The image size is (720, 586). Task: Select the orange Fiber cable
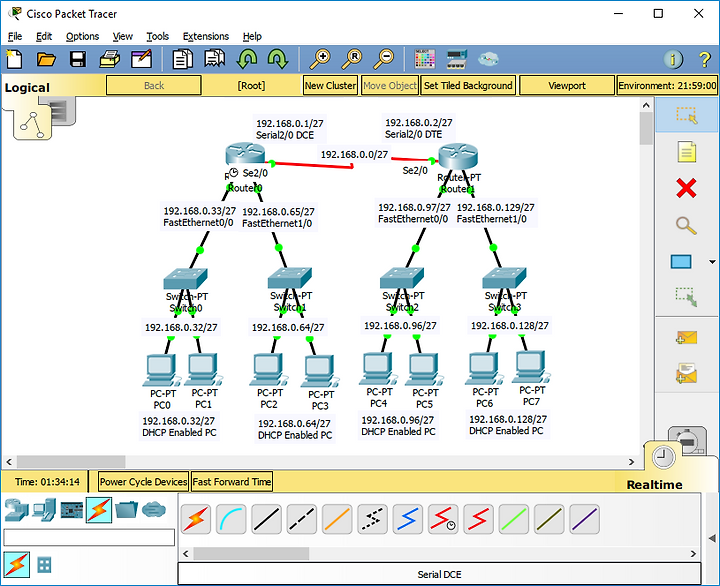[337, 519]
